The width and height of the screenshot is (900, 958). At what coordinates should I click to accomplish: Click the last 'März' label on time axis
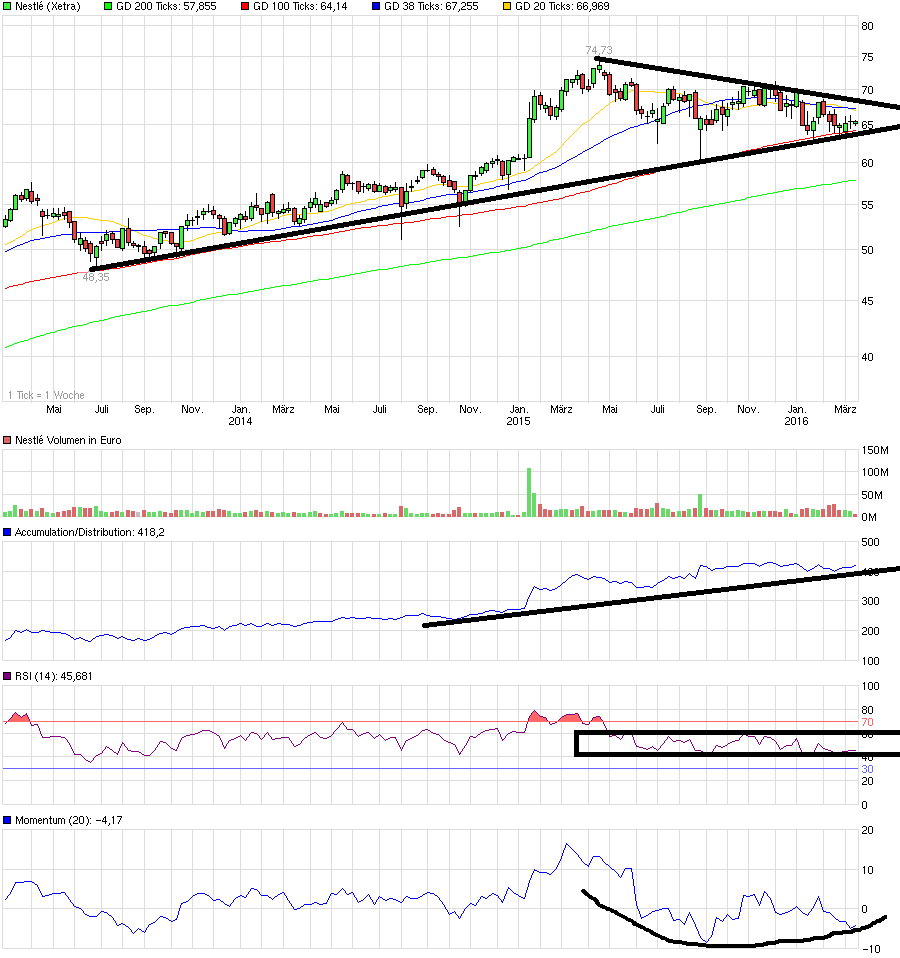point(846,409)
